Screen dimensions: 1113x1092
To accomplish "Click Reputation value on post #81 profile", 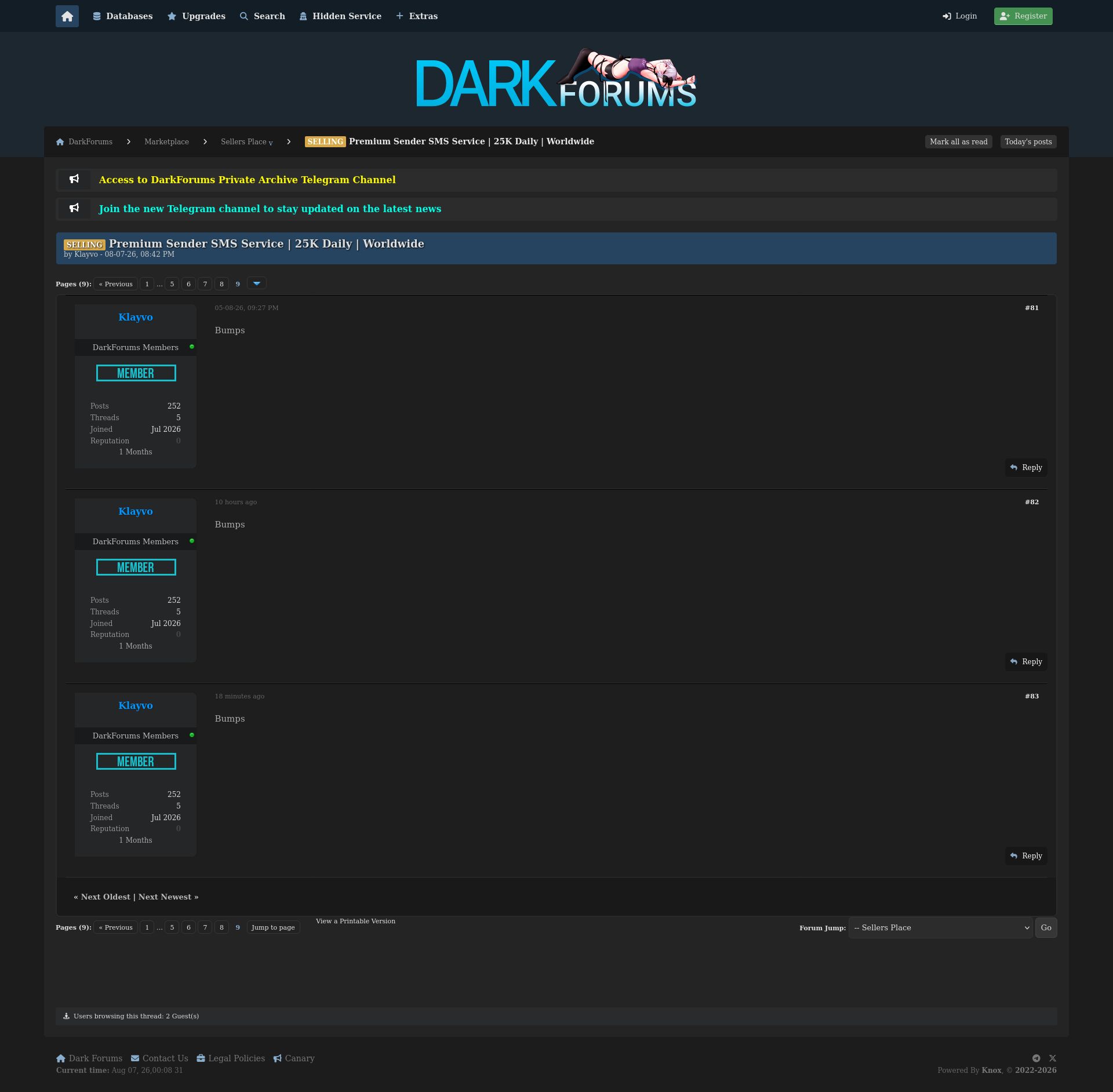I will (x=179, y=441).
